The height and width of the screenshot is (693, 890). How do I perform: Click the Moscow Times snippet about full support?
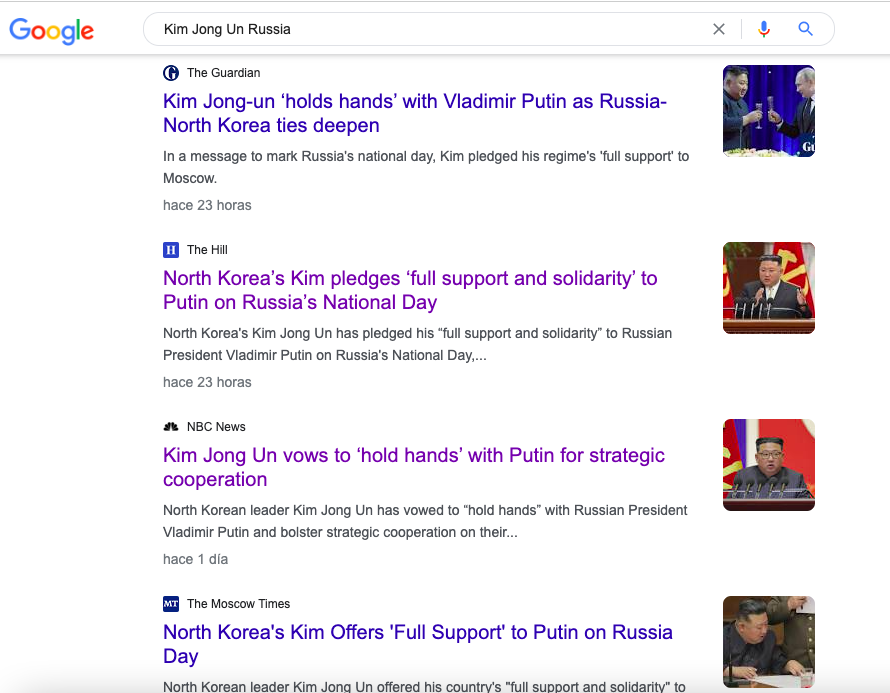pos(424,686)
